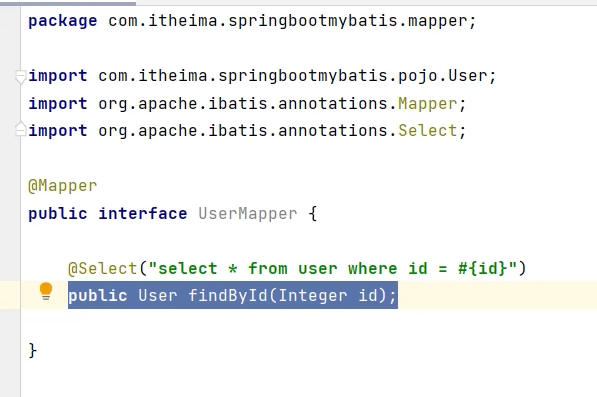The image size is (597, 397).
Task: Click the opening brace after UserMapper
Action: (x=313, y=214)
